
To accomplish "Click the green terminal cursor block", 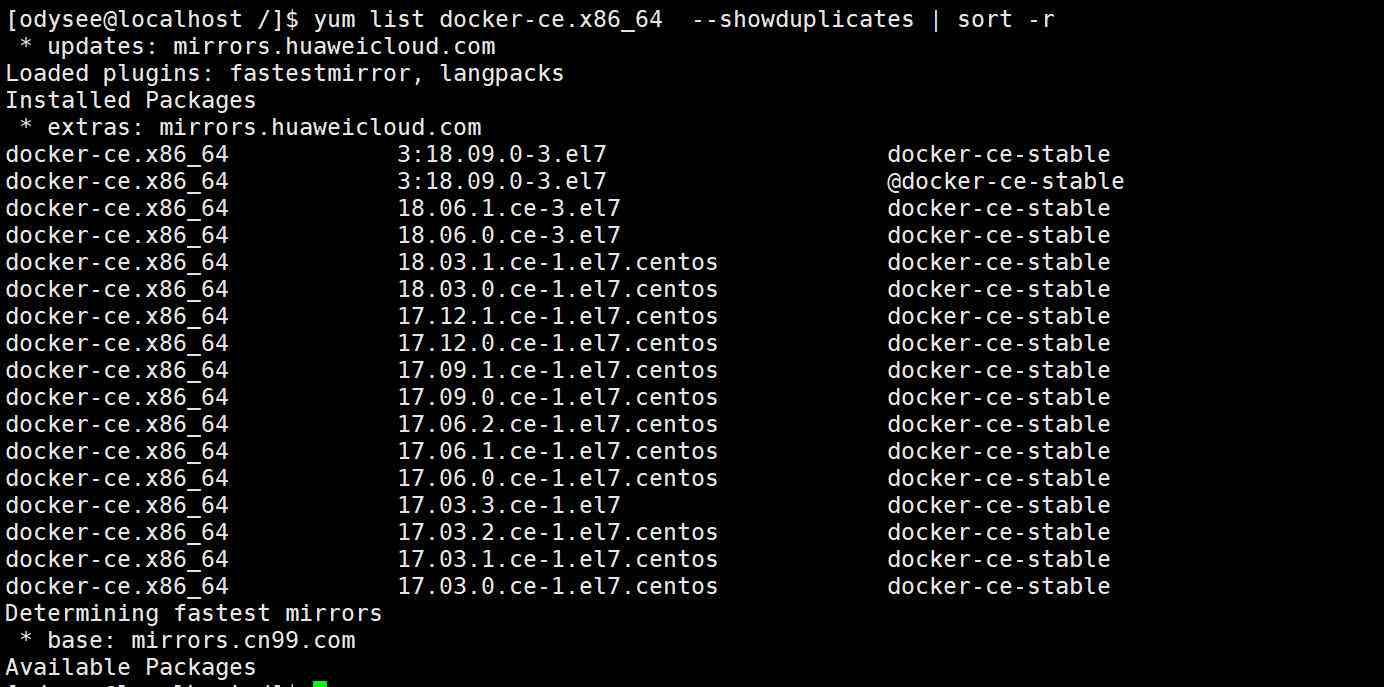I will (319, 684).
